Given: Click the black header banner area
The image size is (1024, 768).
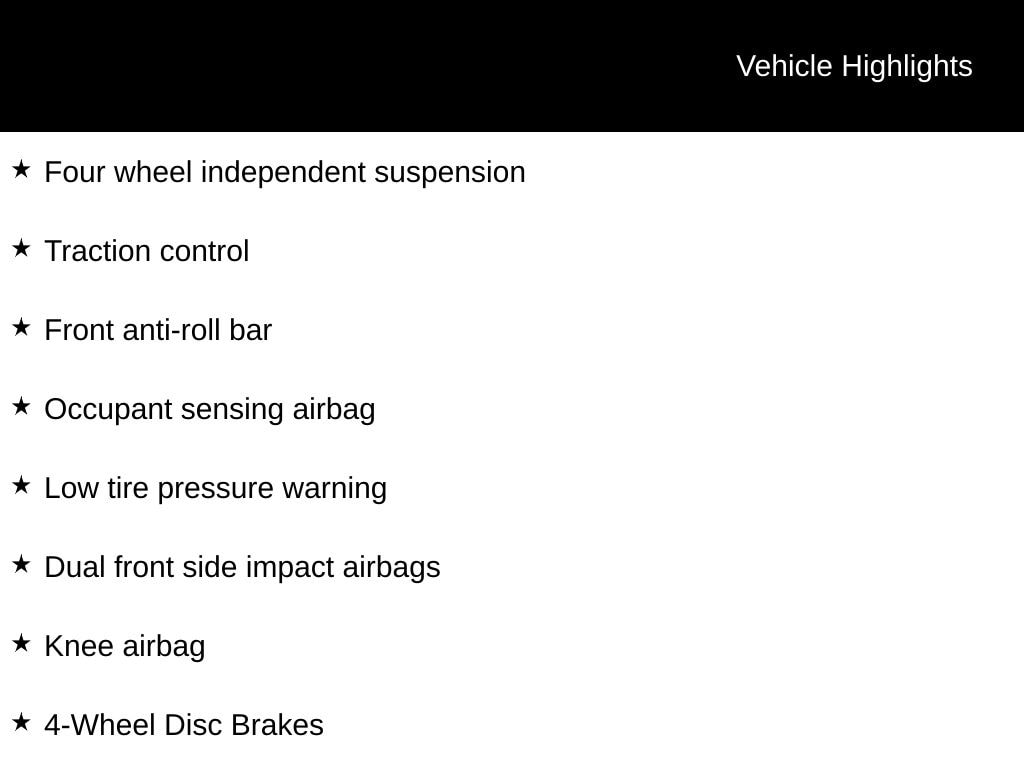Looking at the screenshot, I should click(x=512, y=66).
